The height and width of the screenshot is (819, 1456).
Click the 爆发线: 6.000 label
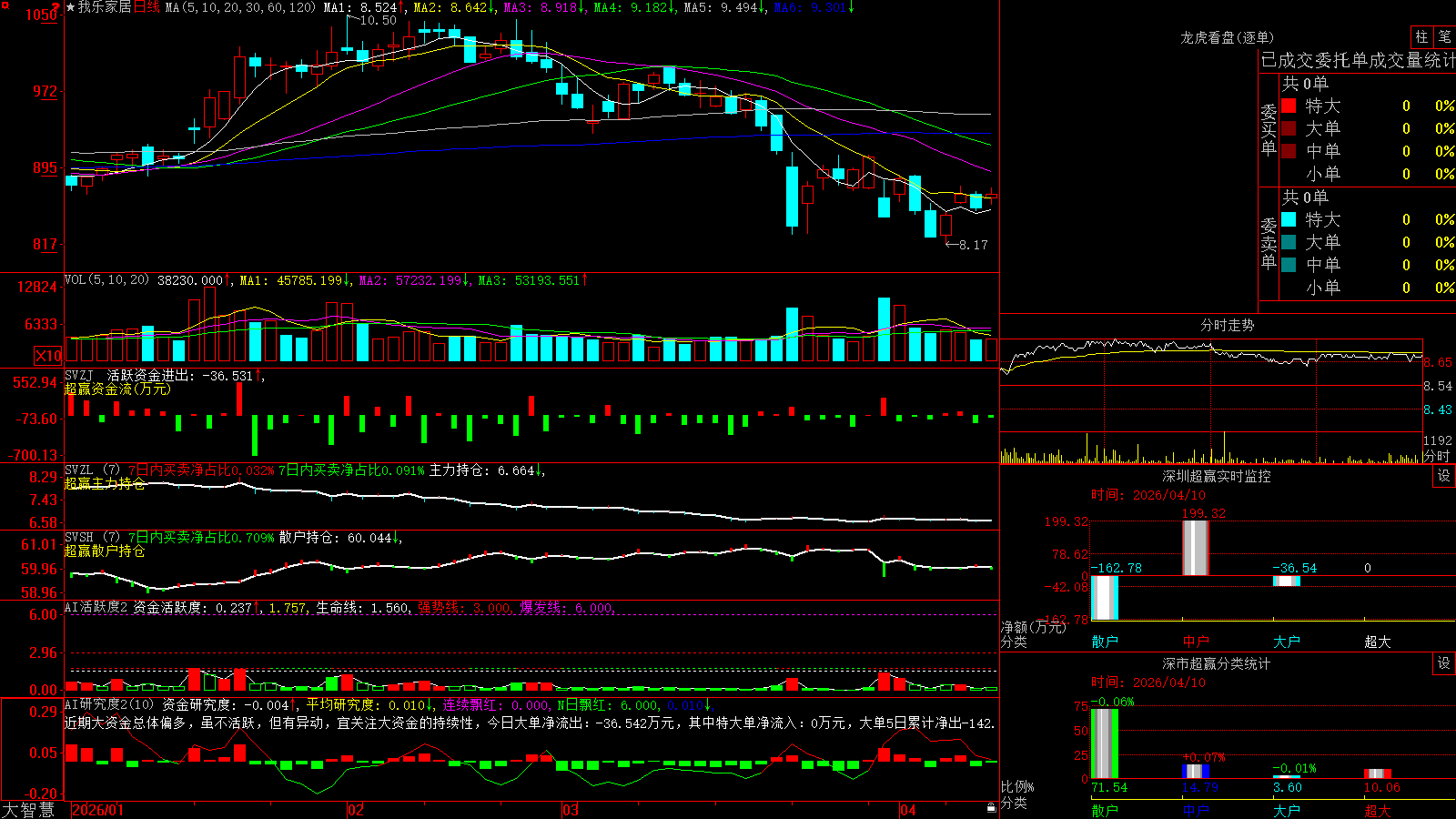click(x=566, y=607)
